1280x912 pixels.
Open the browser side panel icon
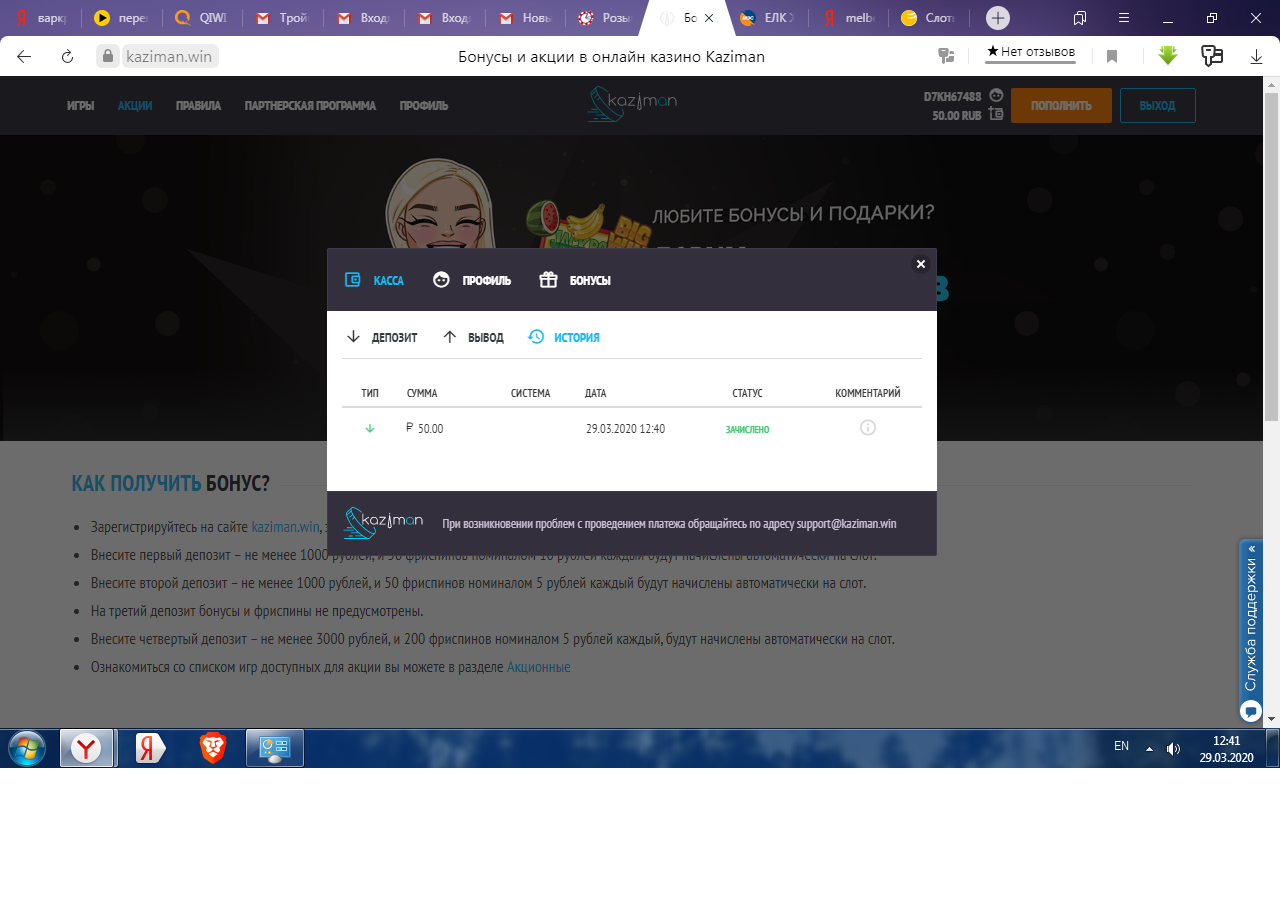tap(1080, 18)
